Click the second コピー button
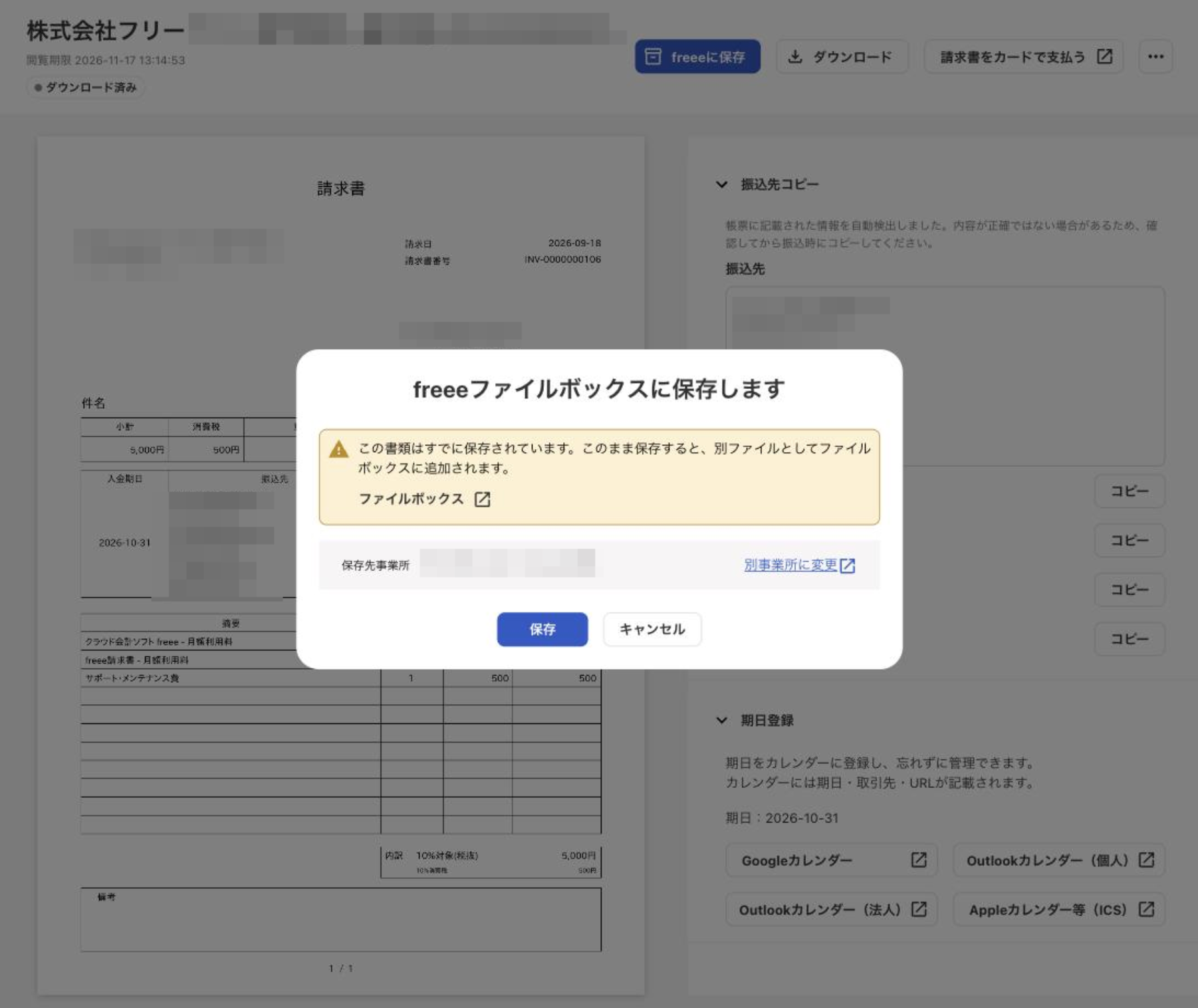 coord(1130,541)
